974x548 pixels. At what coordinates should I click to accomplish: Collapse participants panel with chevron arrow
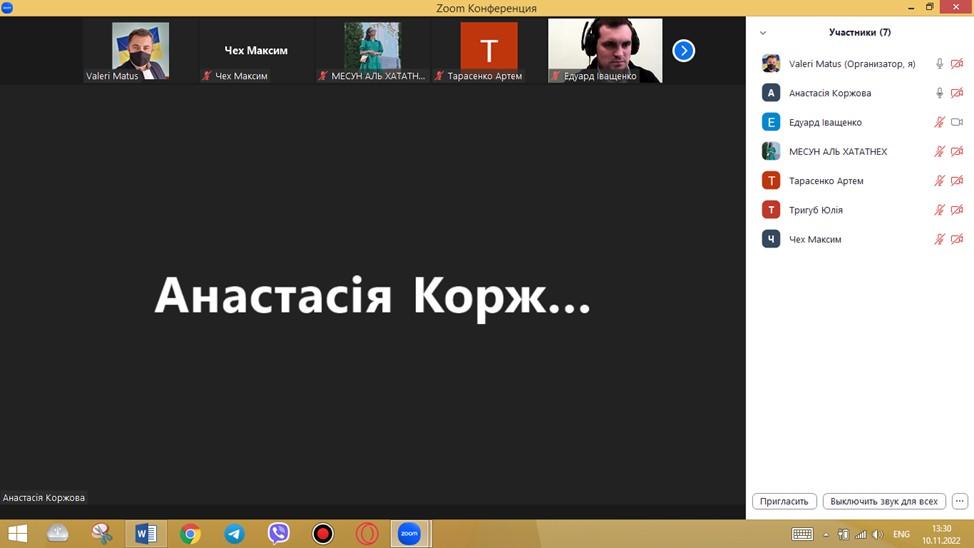[x=763, y=33]
